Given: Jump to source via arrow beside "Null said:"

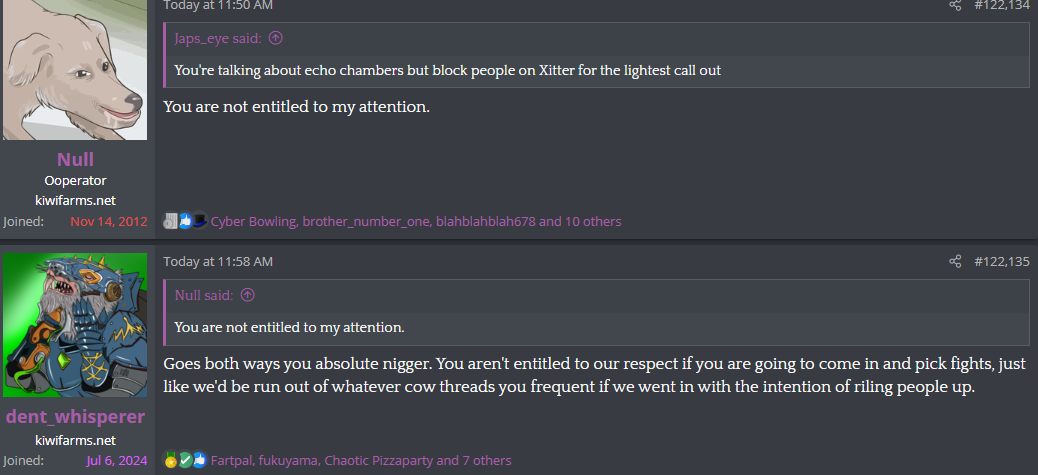Looking at the screenshot, I should pyautogui.click(x=248, y=295).
